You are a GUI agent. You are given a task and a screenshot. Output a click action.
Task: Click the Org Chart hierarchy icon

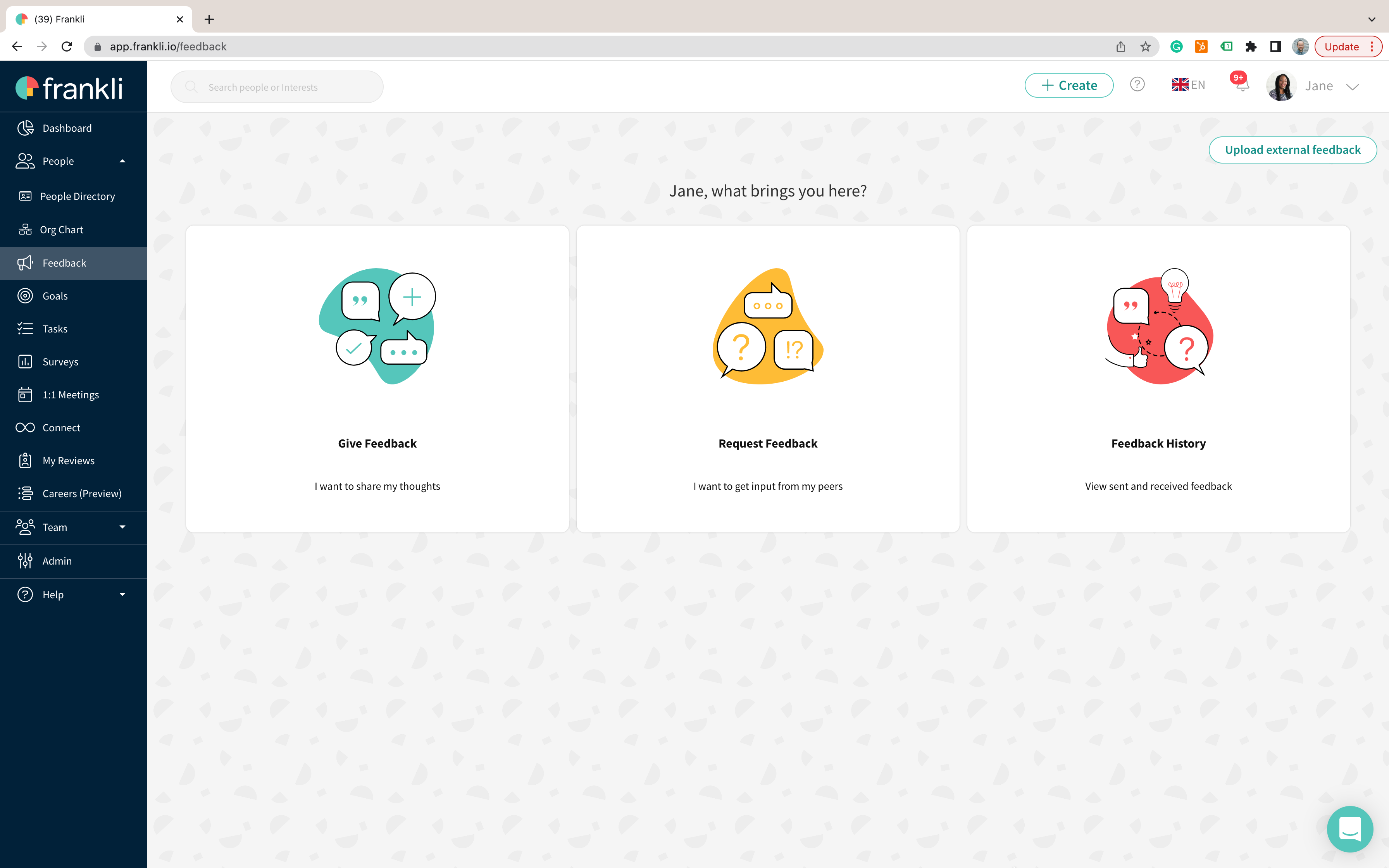click(x=25, y=230)
